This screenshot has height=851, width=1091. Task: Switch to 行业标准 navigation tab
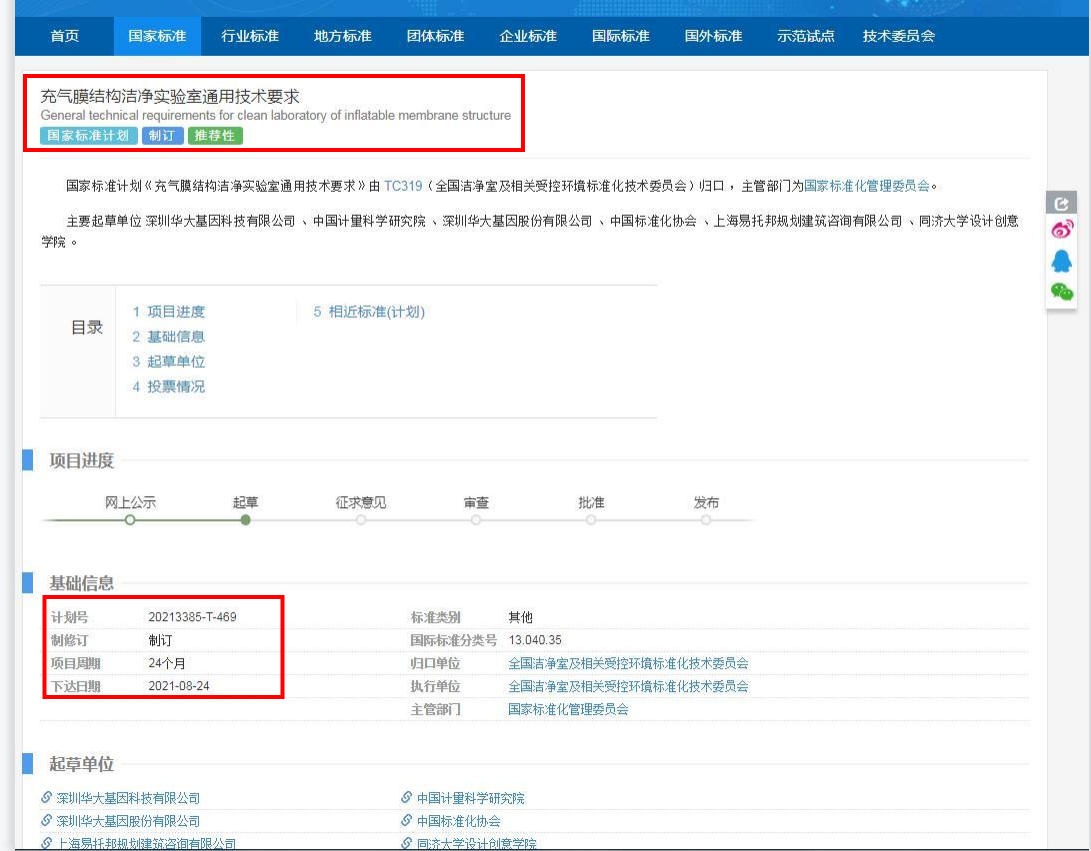click(x=250, y=36)
